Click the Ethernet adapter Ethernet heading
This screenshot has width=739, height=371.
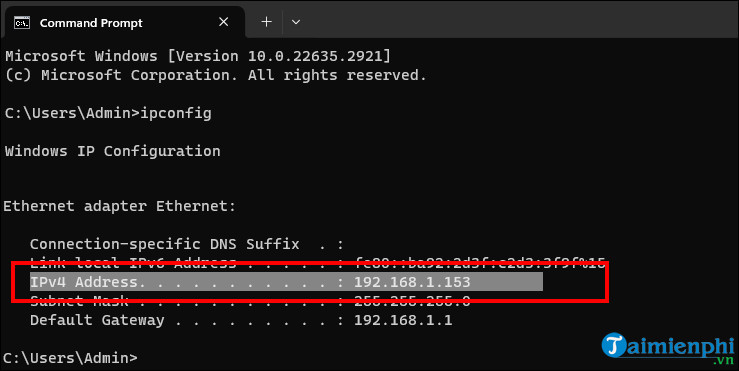120,206
